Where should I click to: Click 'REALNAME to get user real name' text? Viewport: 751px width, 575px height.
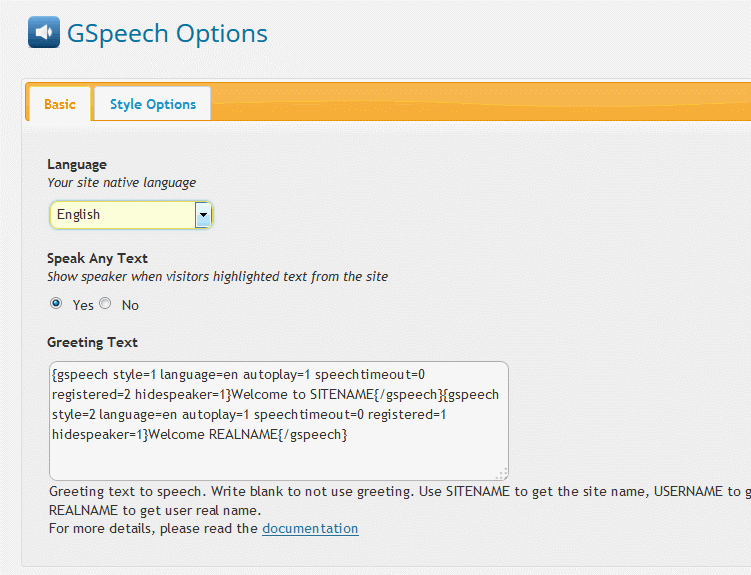pyautogui.click(x=155, y=510)
